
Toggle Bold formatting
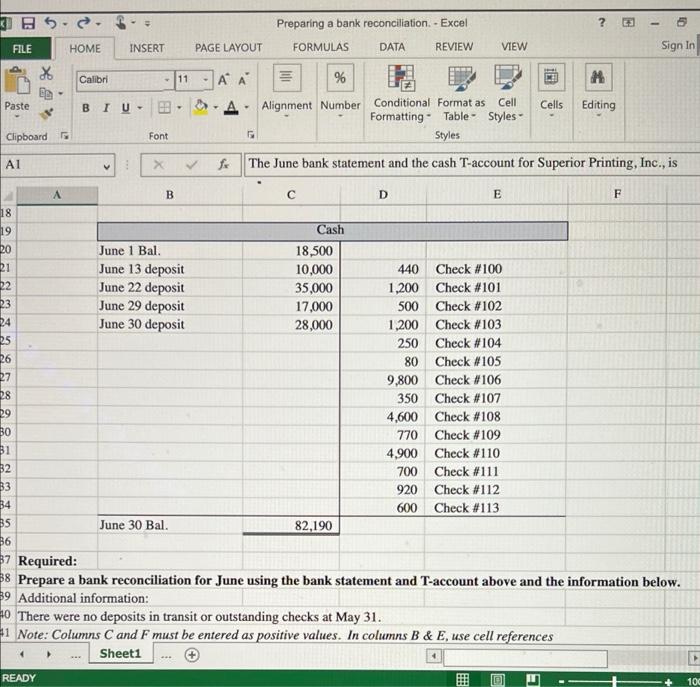(x=86, y=108)
